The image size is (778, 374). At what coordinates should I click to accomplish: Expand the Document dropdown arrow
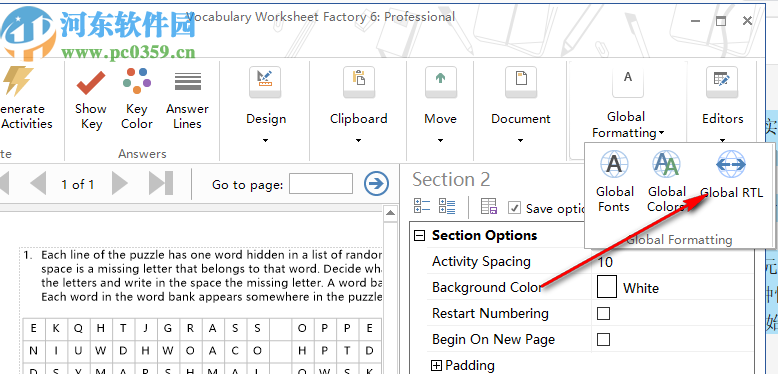[x=520, y=140]
